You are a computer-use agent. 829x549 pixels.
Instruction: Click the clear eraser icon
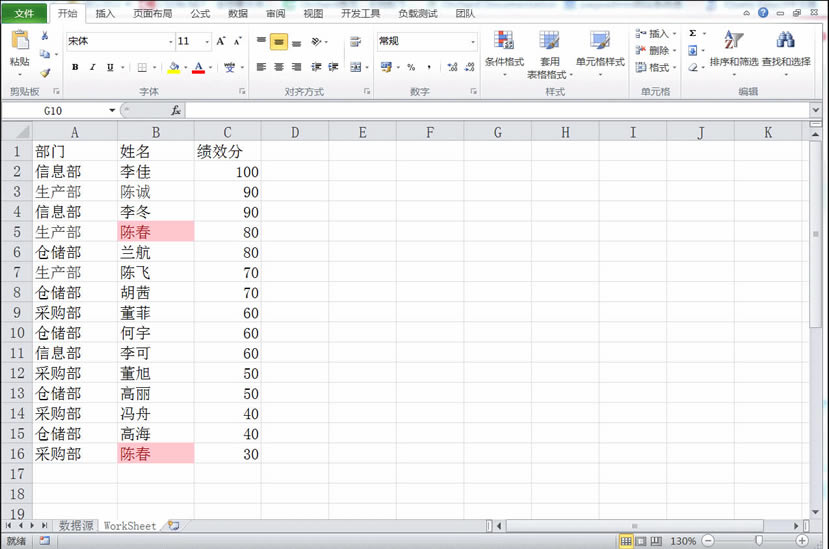point(693,68)
